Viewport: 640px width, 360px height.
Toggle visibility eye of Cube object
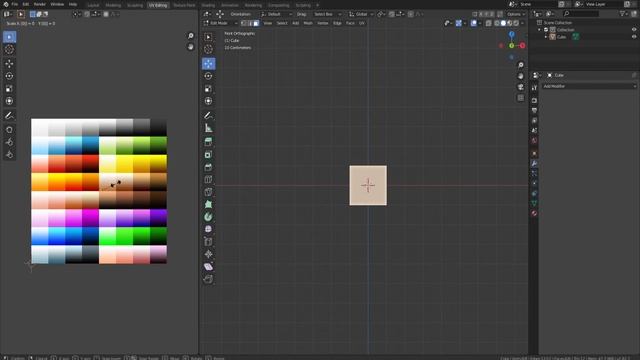click(634, 37)
